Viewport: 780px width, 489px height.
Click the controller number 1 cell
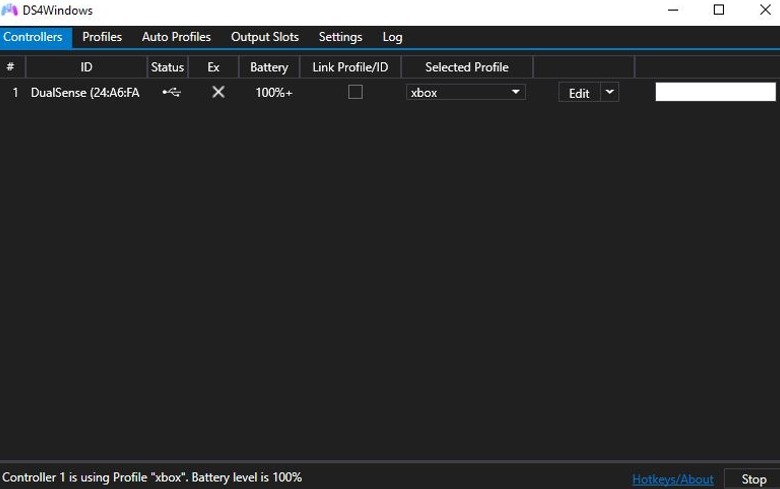click(x=15, y=93)
